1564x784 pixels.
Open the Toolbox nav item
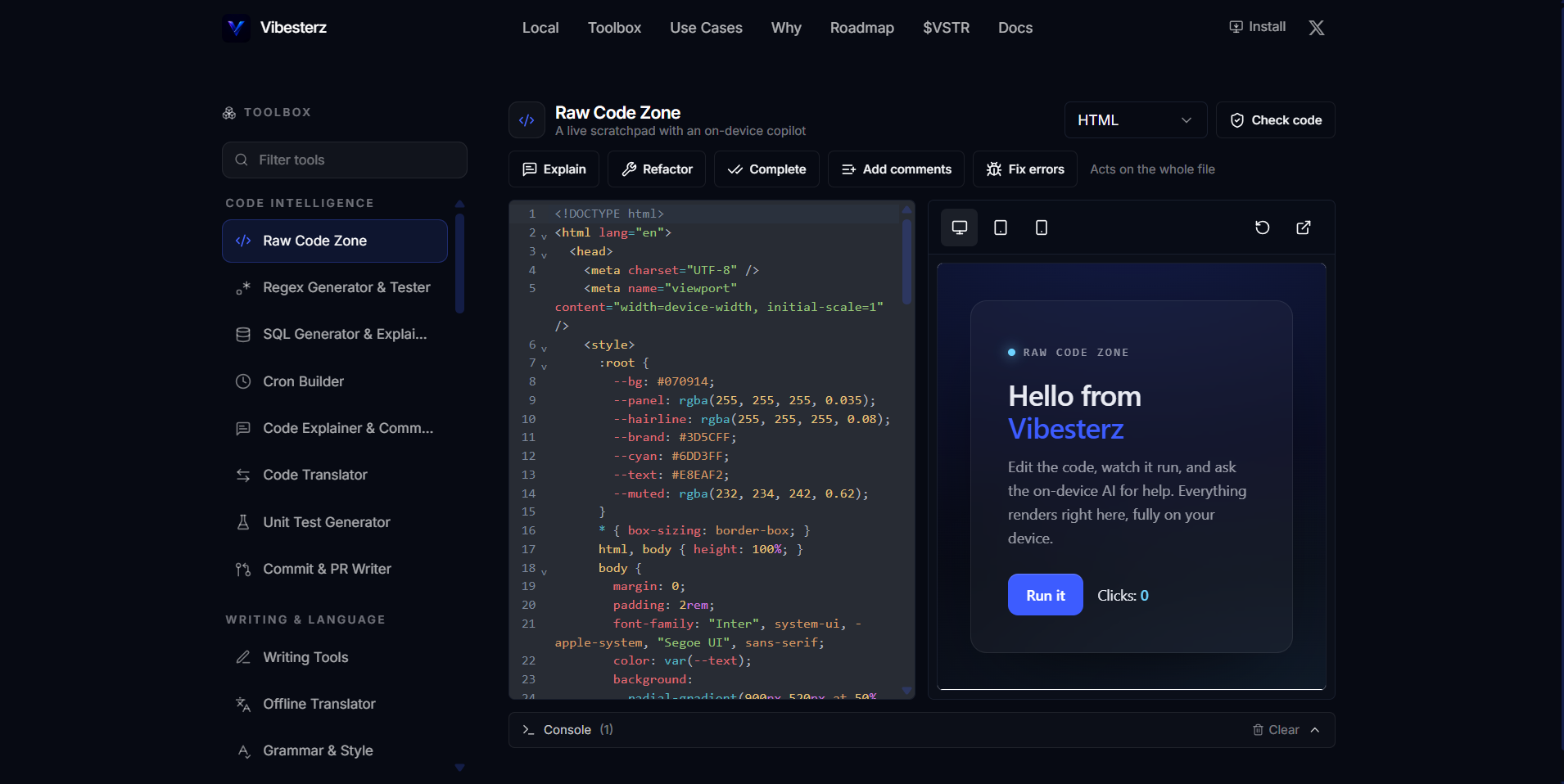614,28
